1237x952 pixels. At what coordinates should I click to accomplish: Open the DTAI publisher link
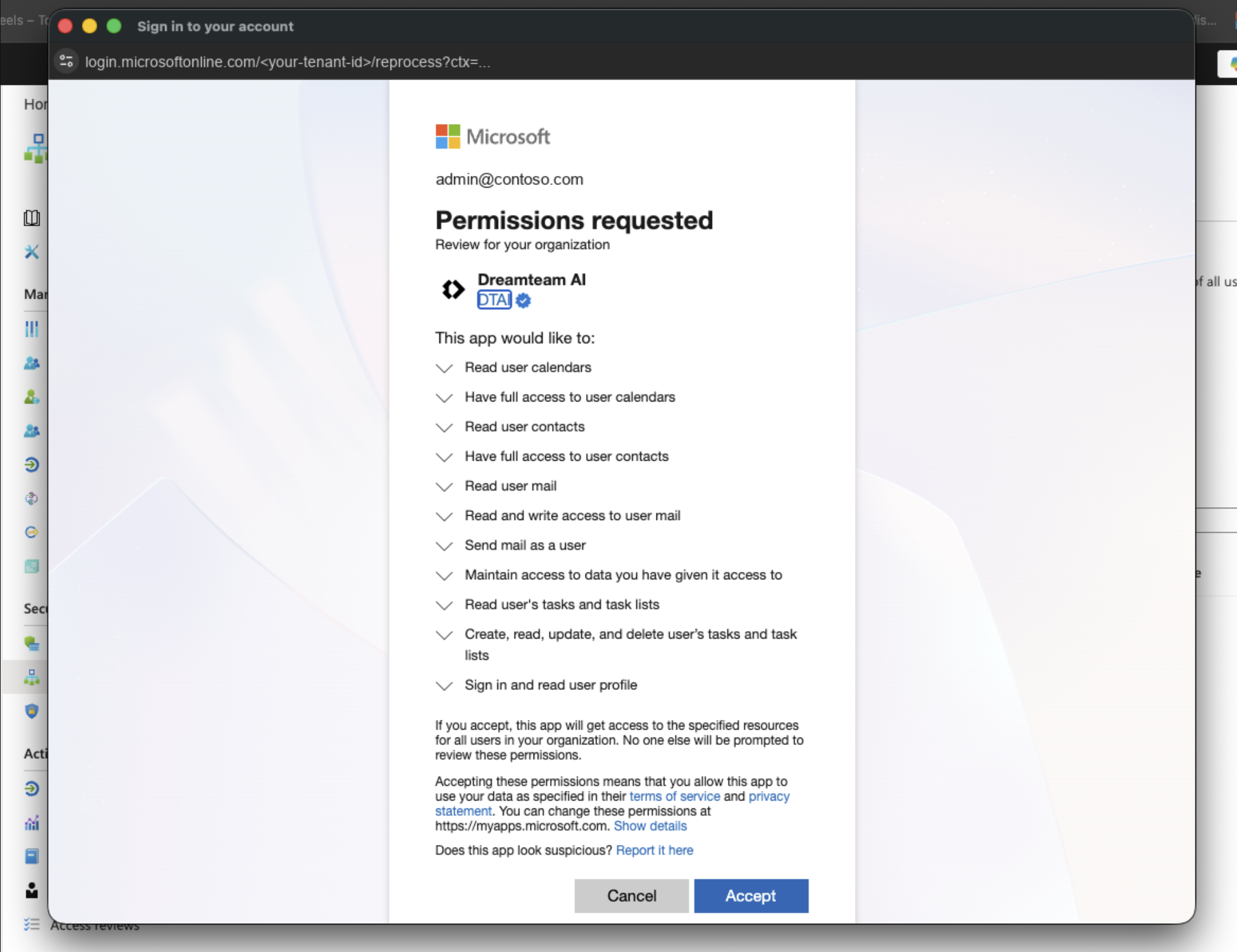click(x=494, y=300)
